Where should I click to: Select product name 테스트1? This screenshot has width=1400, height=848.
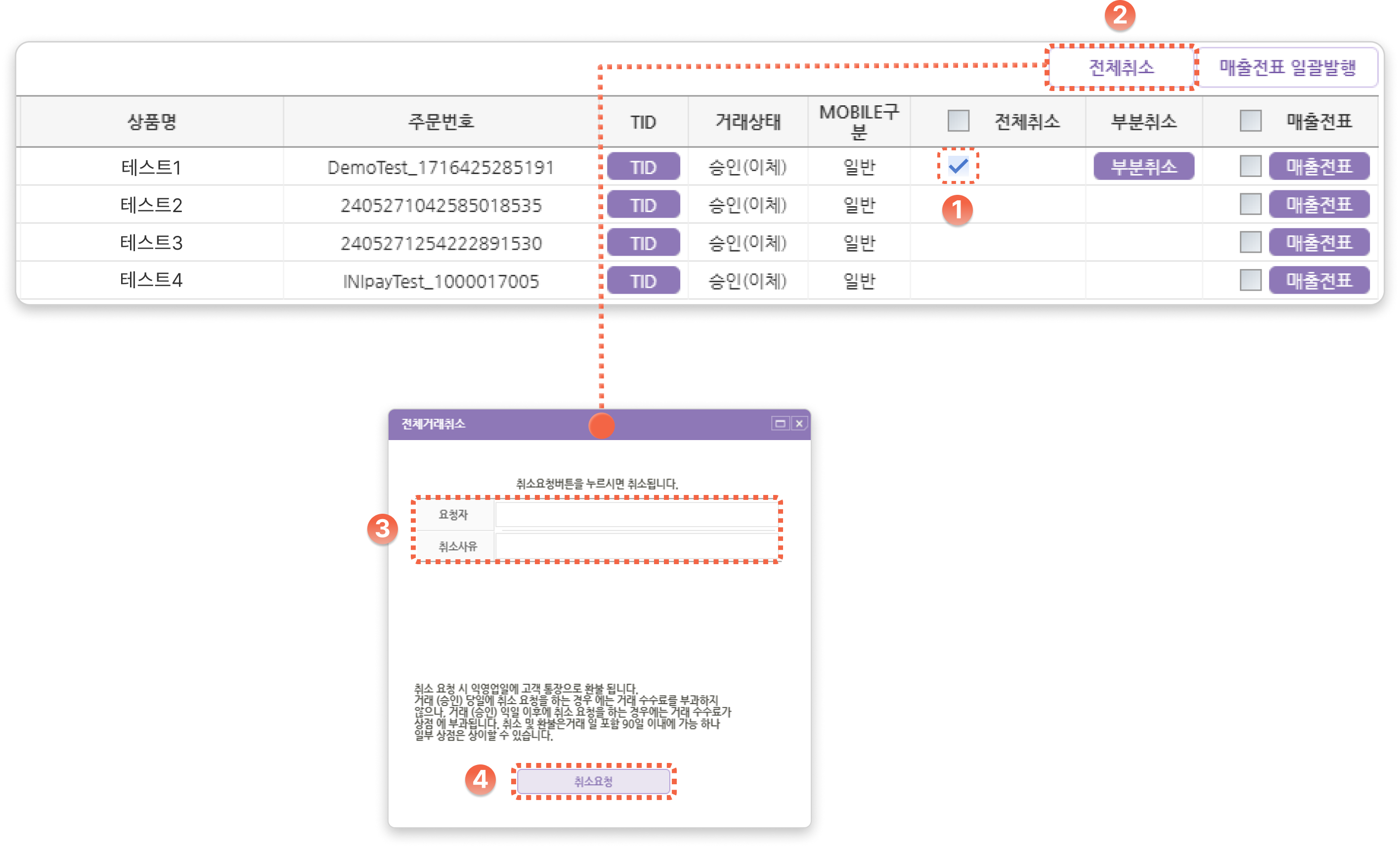pyautogui.click(x=151, y=167)
